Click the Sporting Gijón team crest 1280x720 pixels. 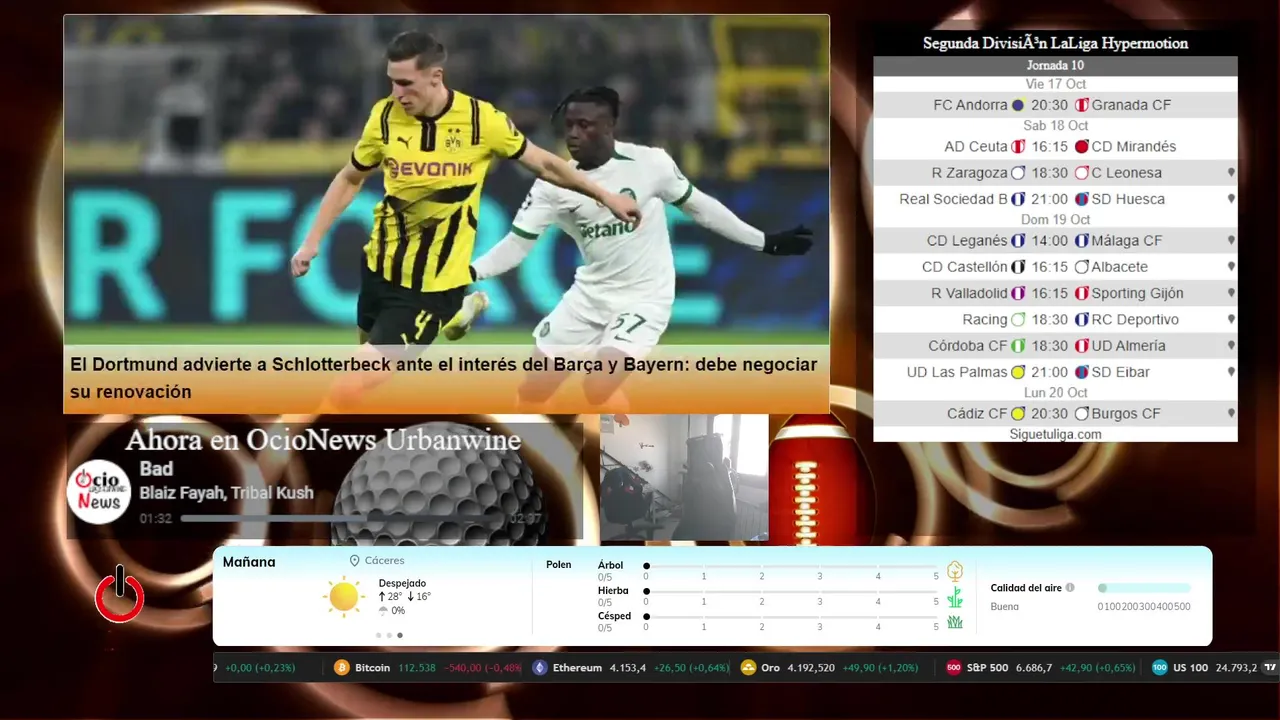point(1082,293)
